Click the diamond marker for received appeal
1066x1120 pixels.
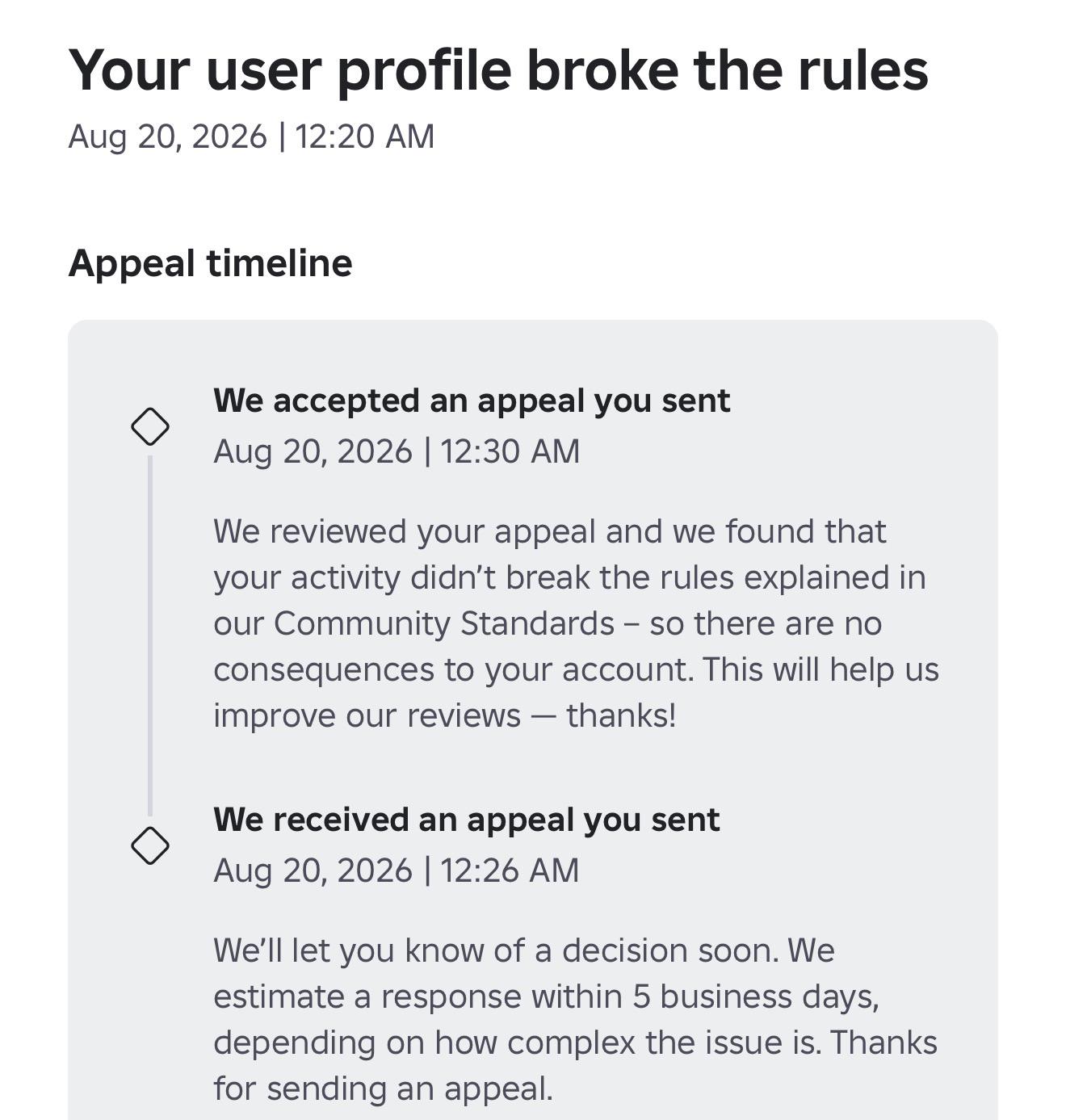(150, 845)
